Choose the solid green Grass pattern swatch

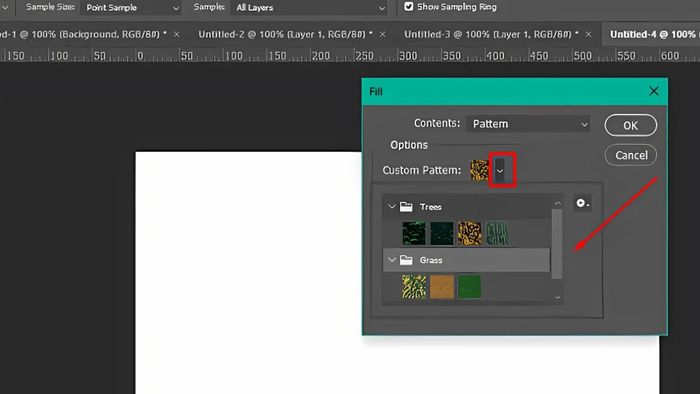click(x=469, y=286)
